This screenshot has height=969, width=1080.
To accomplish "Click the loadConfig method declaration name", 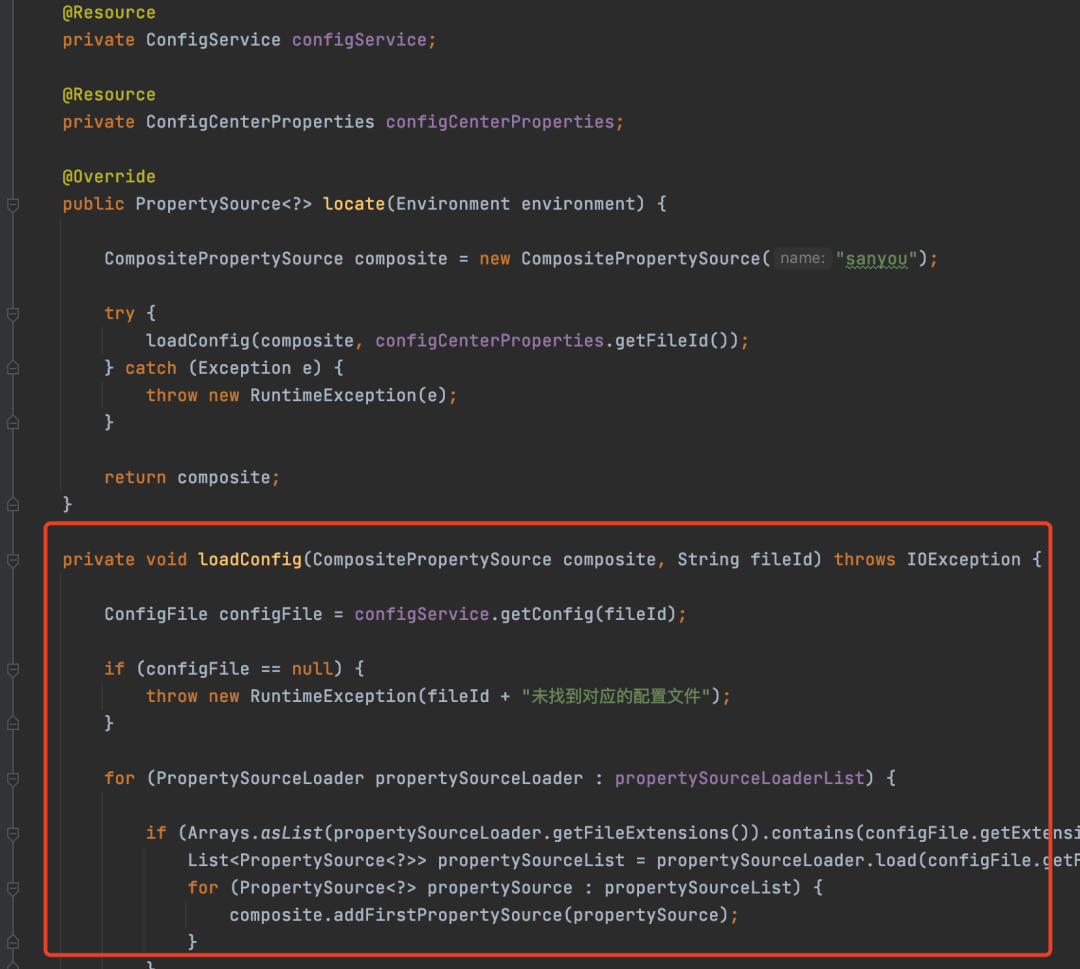I will 250,560.
